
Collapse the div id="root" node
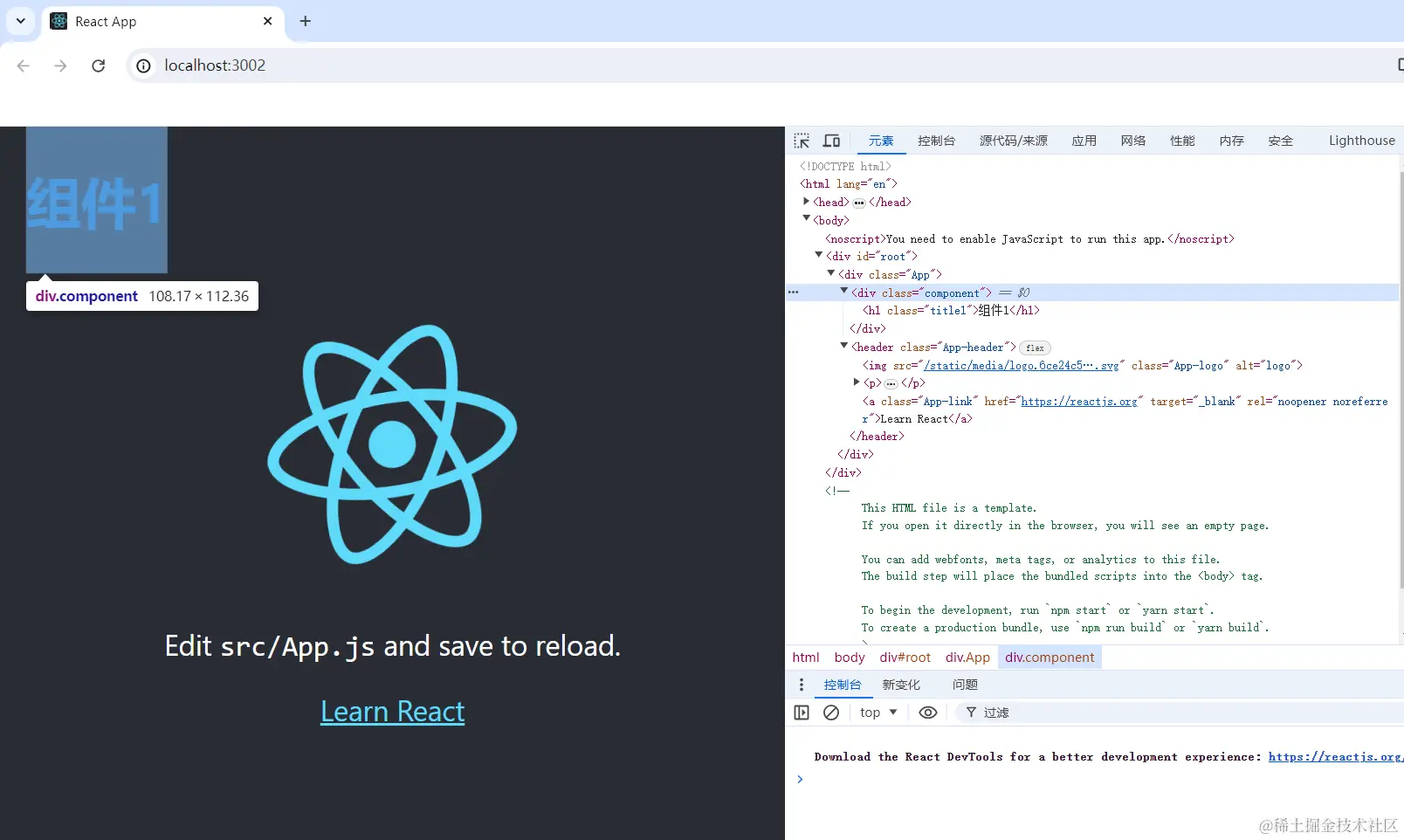[x=819, y=255]
